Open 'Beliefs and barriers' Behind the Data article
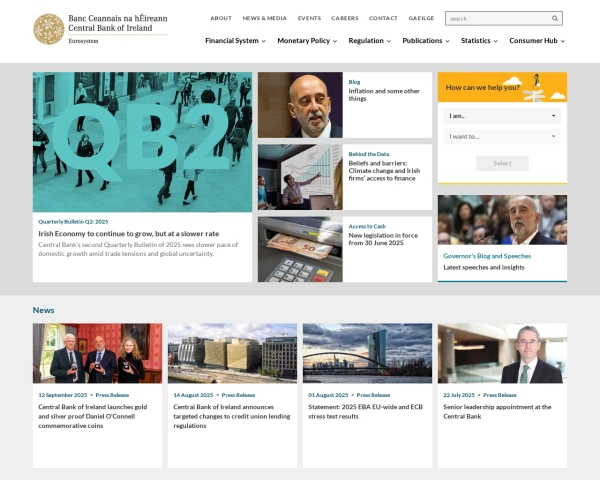Screen dimensions: 600x480 click(x=384, y=171)
